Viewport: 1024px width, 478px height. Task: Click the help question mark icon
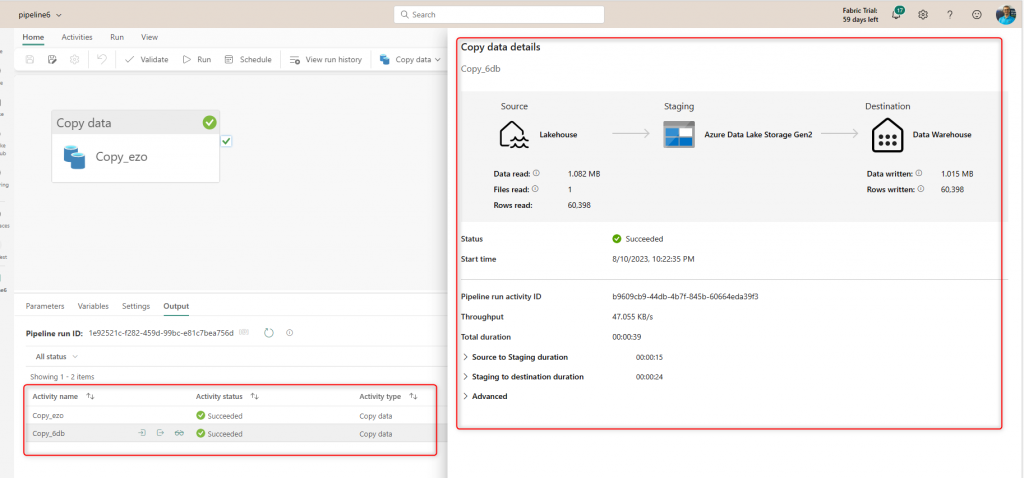tap(949, 15)
